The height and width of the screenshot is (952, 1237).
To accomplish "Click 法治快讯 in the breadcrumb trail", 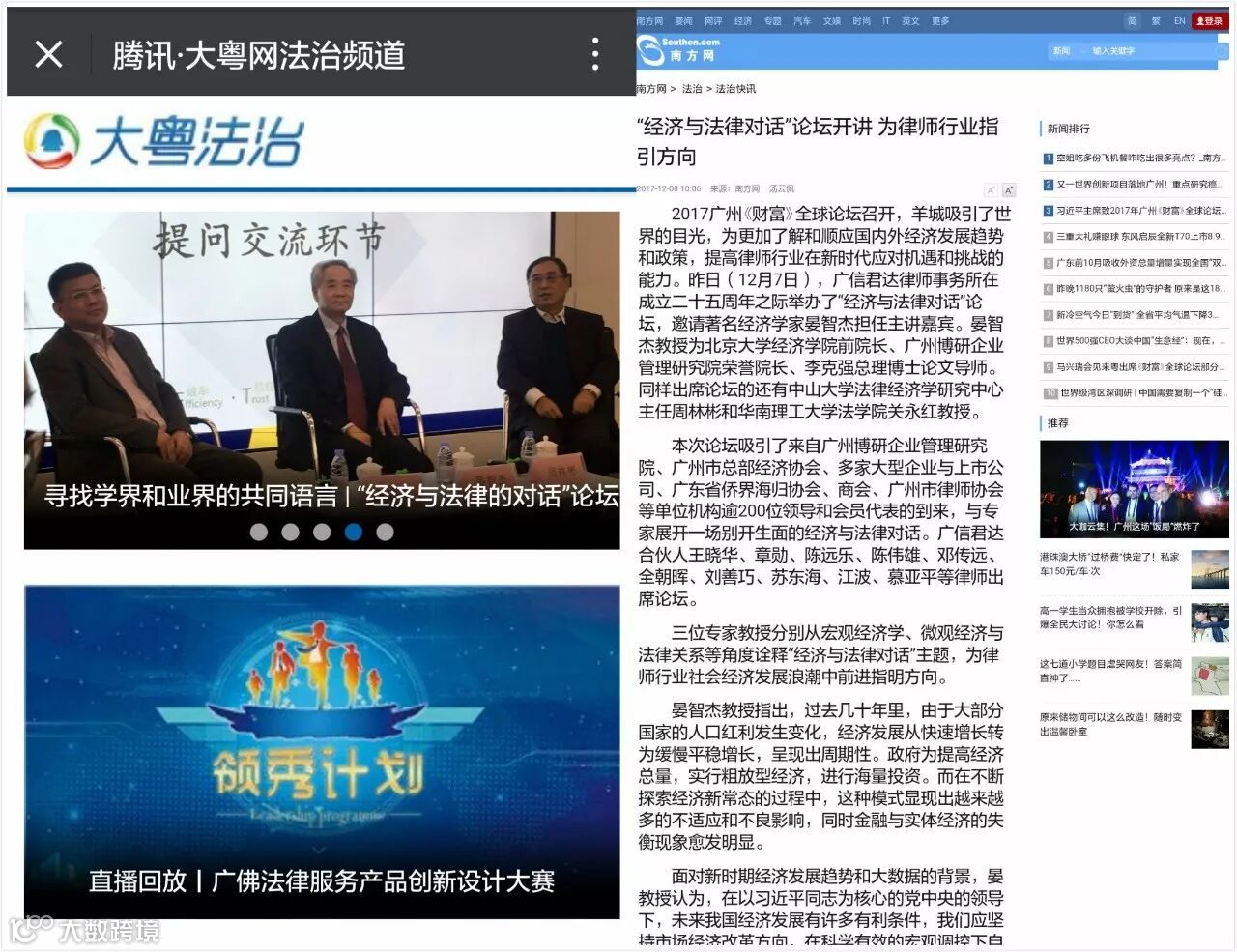I will [735, 89].
